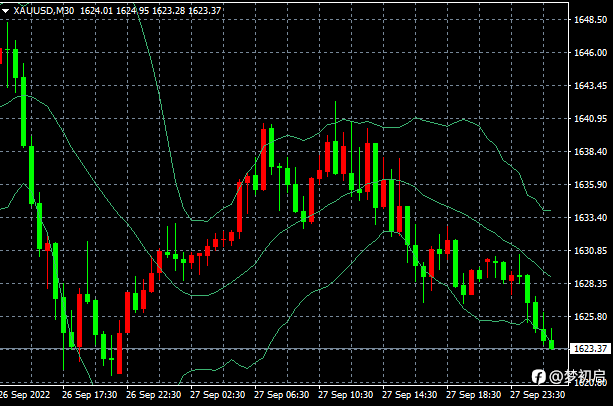The width and height of the screenshot is (613, 406).
Task: Click the 1648.50 price axis label
Action: pos(590,20)
